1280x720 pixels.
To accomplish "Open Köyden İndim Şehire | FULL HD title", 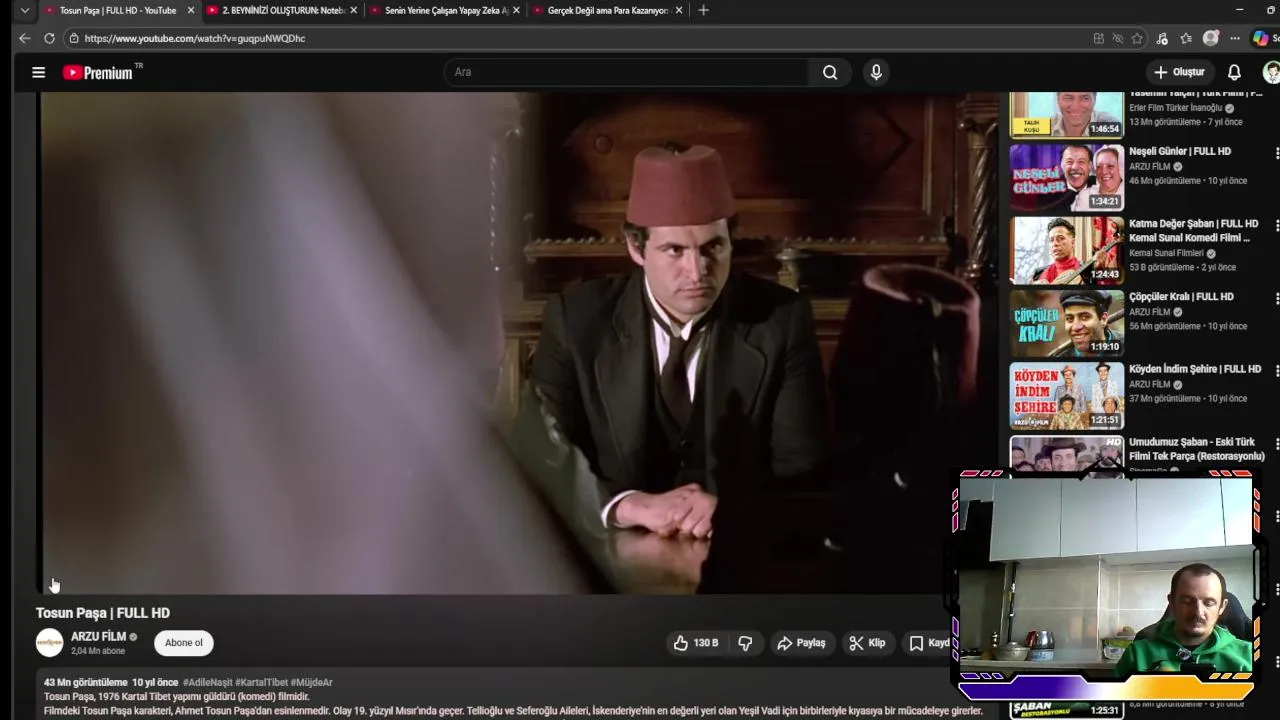I will coord(1195,369).
